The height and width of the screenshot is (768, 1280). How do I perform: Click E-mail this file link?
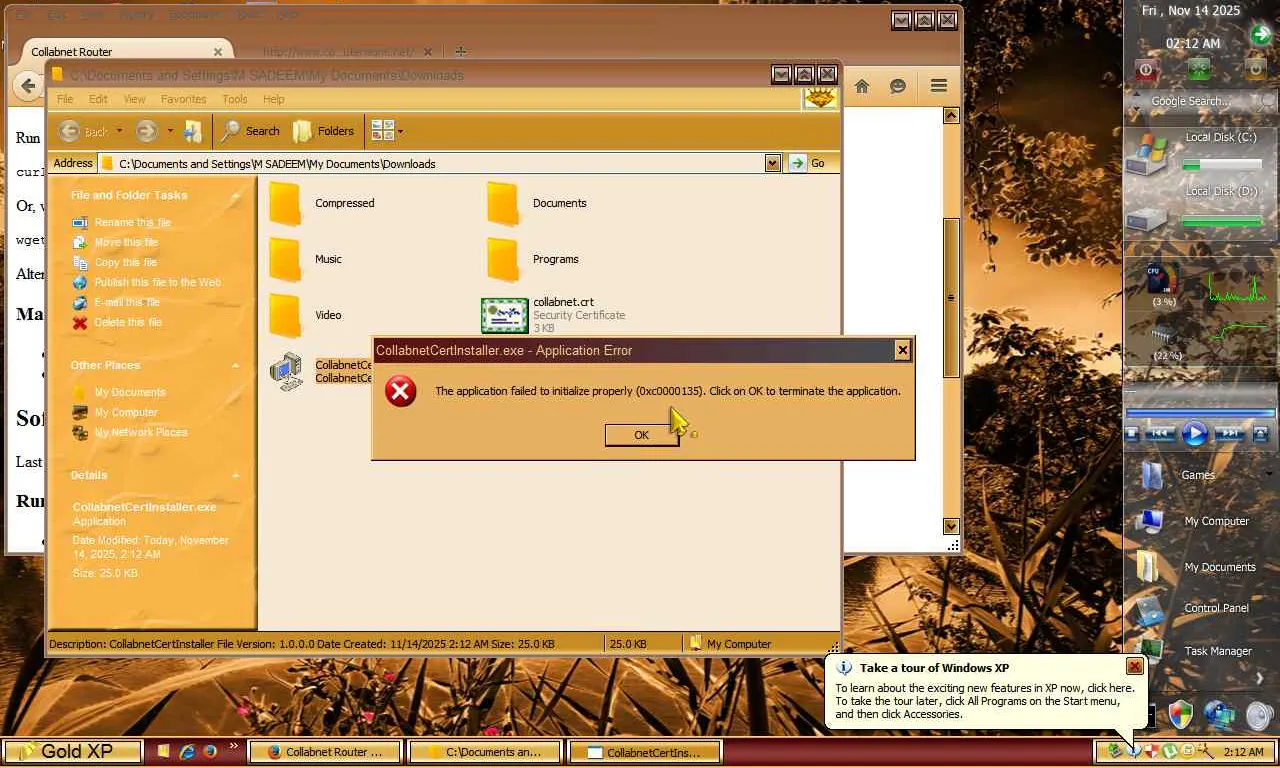127,302
